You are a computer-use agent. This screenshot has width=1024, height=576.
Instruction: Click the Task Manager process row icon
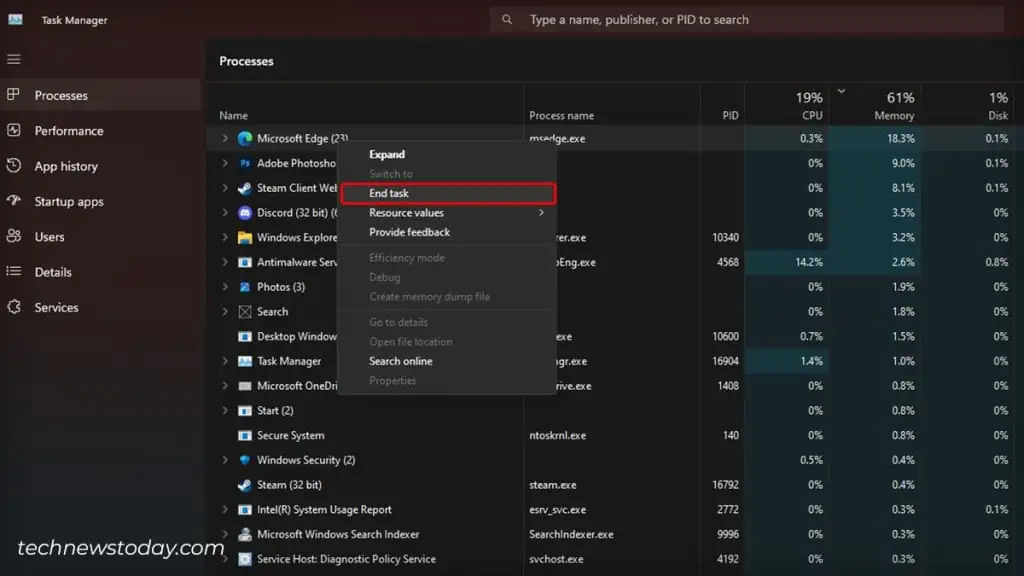tap(245, 361)
